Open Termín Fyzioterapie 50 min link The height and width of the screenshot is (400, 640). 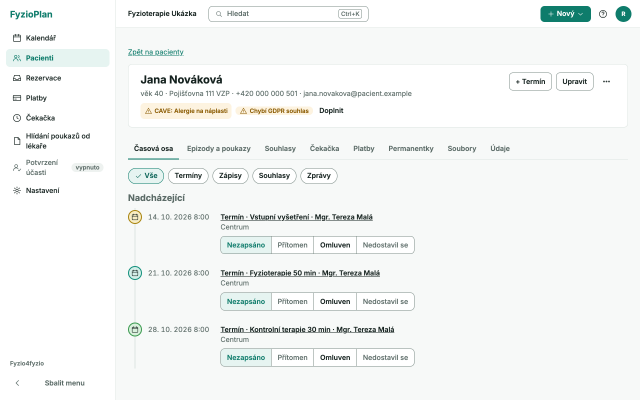[300, 273]
